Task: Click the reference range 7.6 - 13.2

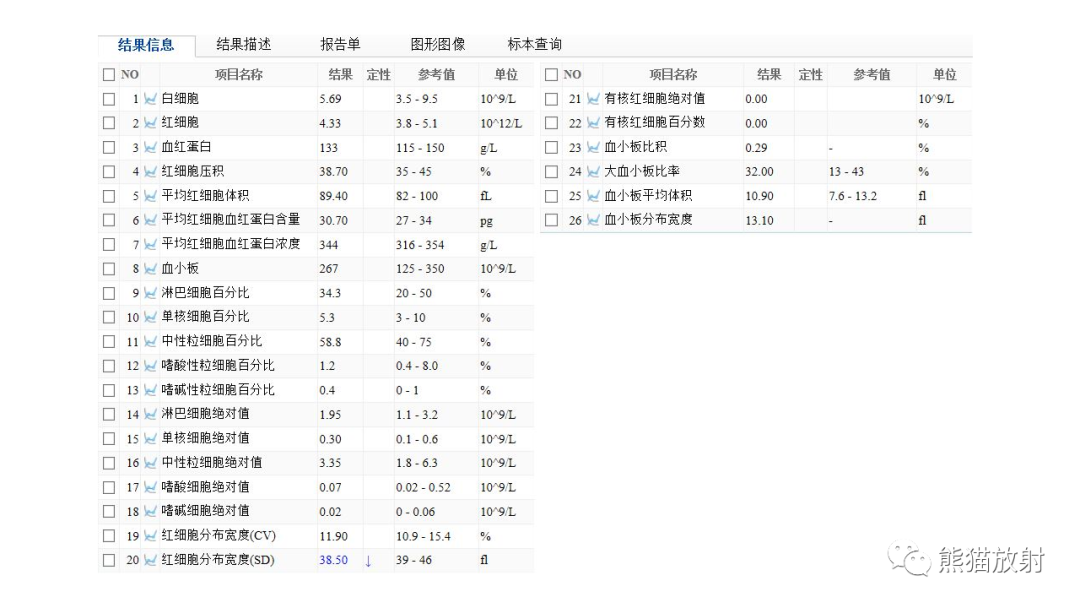Action: coord(853,196)
